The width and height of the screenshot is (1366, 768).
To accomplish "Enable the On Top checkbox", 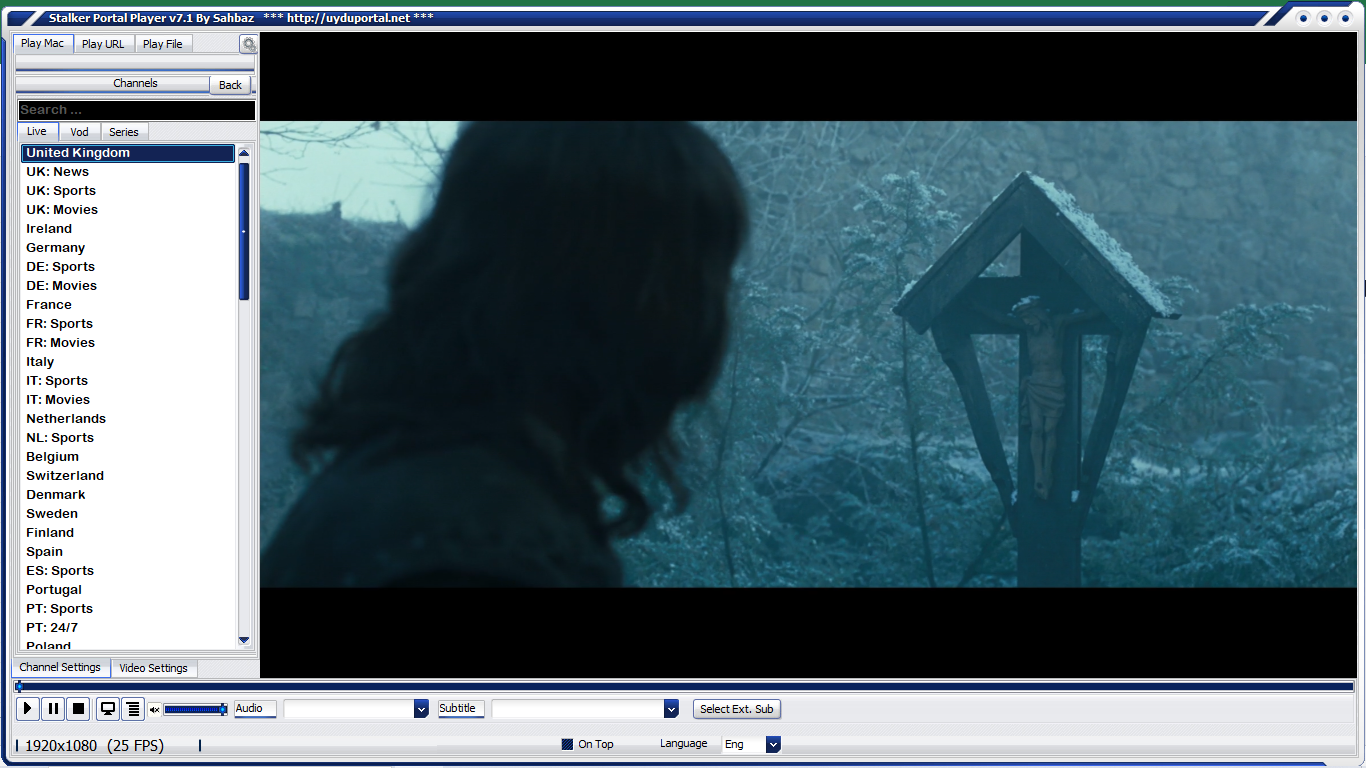I will click(567, 744).
